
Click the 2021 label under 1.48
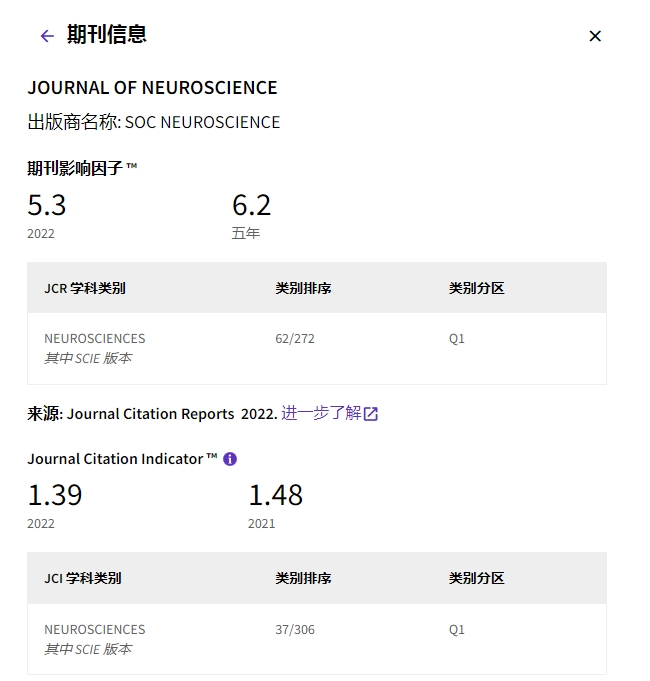click(261, 524)
